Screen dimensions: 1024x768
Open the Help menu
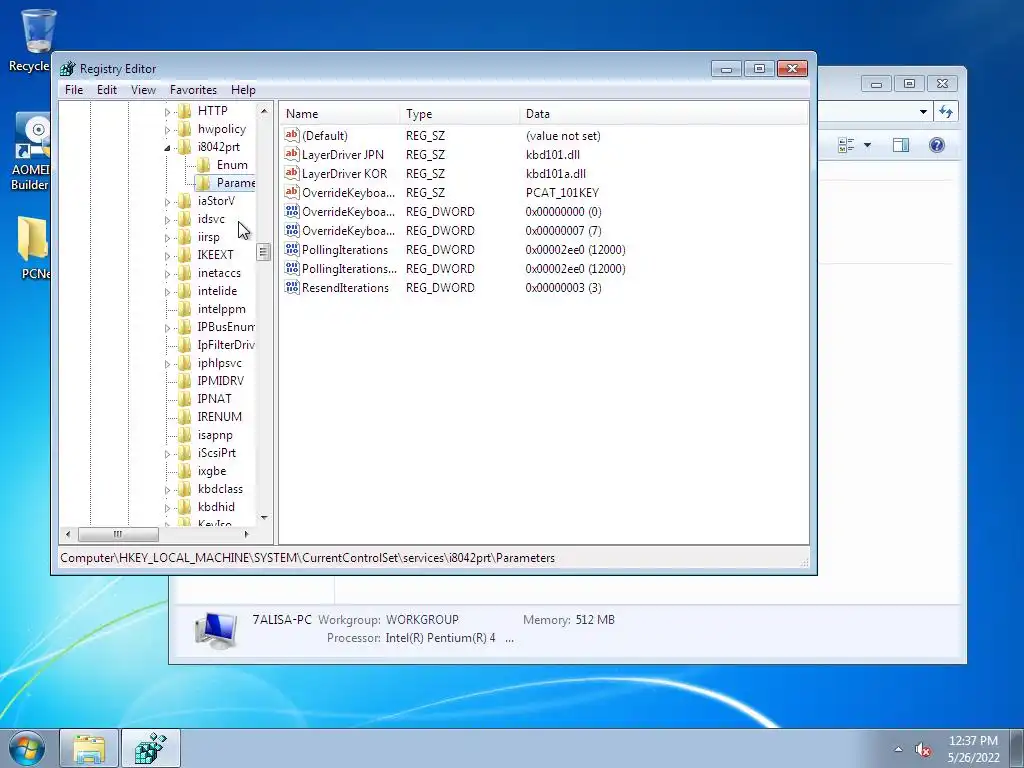[x=243, y=89]
